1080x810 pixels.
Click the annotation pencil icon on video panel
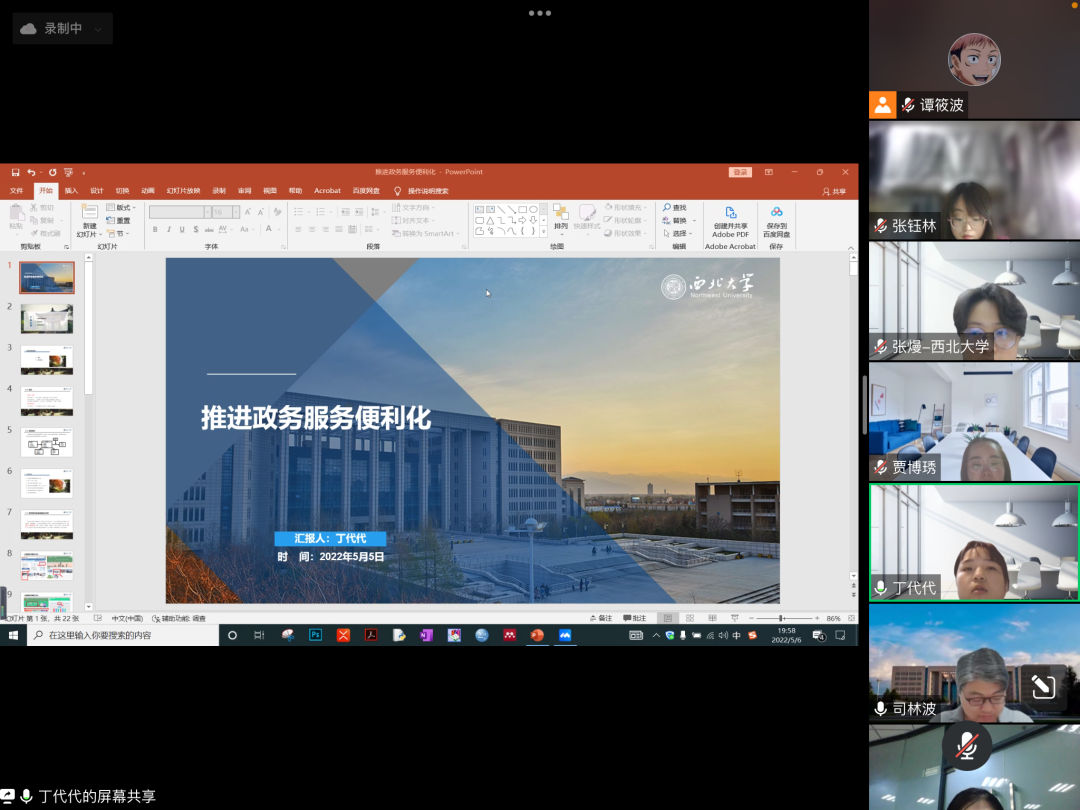[x=1043, y=686]
